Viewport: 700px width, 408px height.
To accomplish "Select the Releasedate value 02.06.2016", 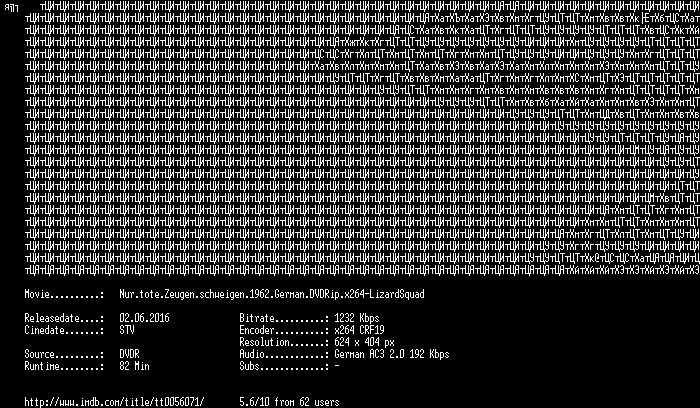I will (x=144, y=318).
